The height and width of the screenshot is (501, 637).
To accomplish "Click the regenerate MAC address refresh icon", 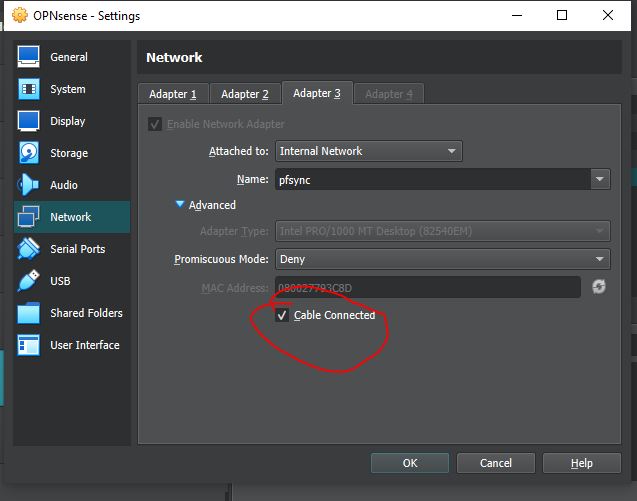I will 599,287.
